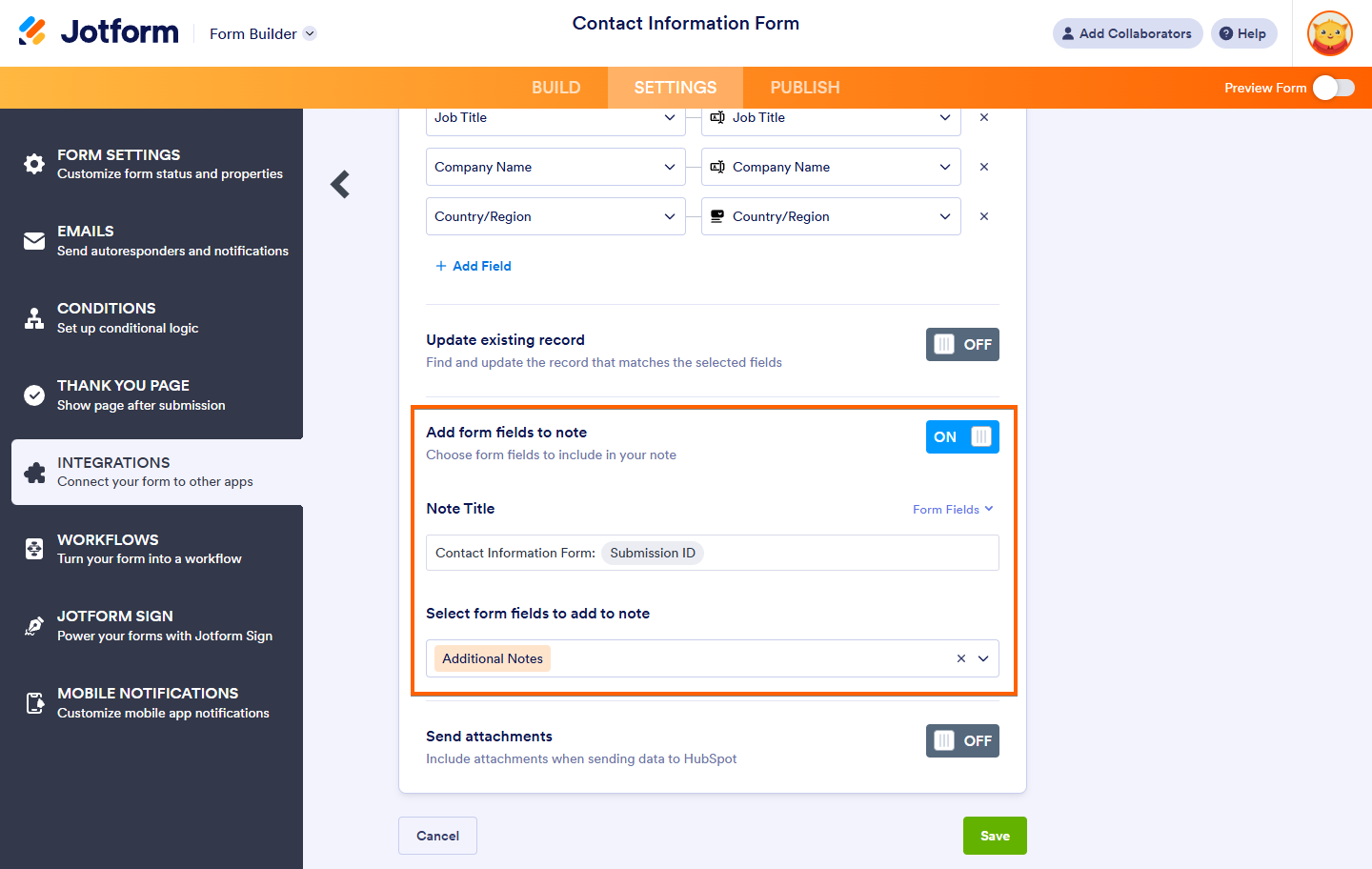Expand the Form Fields dropdown for Note Title
1372x869 pixels.
coord(953,509)
